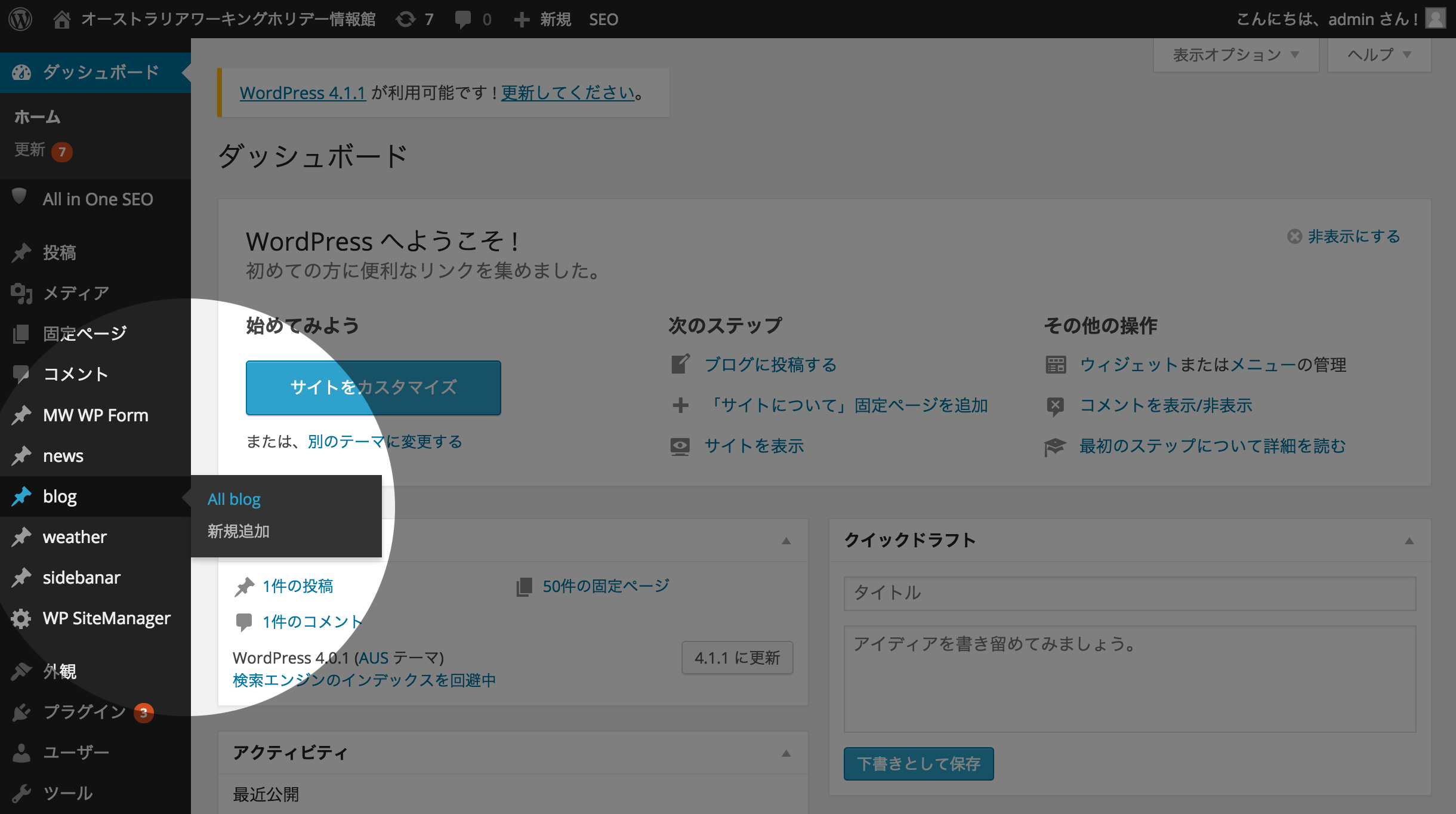The width and height of the screenshot is (1456, 814).
Task: Open the SEO admin bar menu
Action: (x=603, y=19)
